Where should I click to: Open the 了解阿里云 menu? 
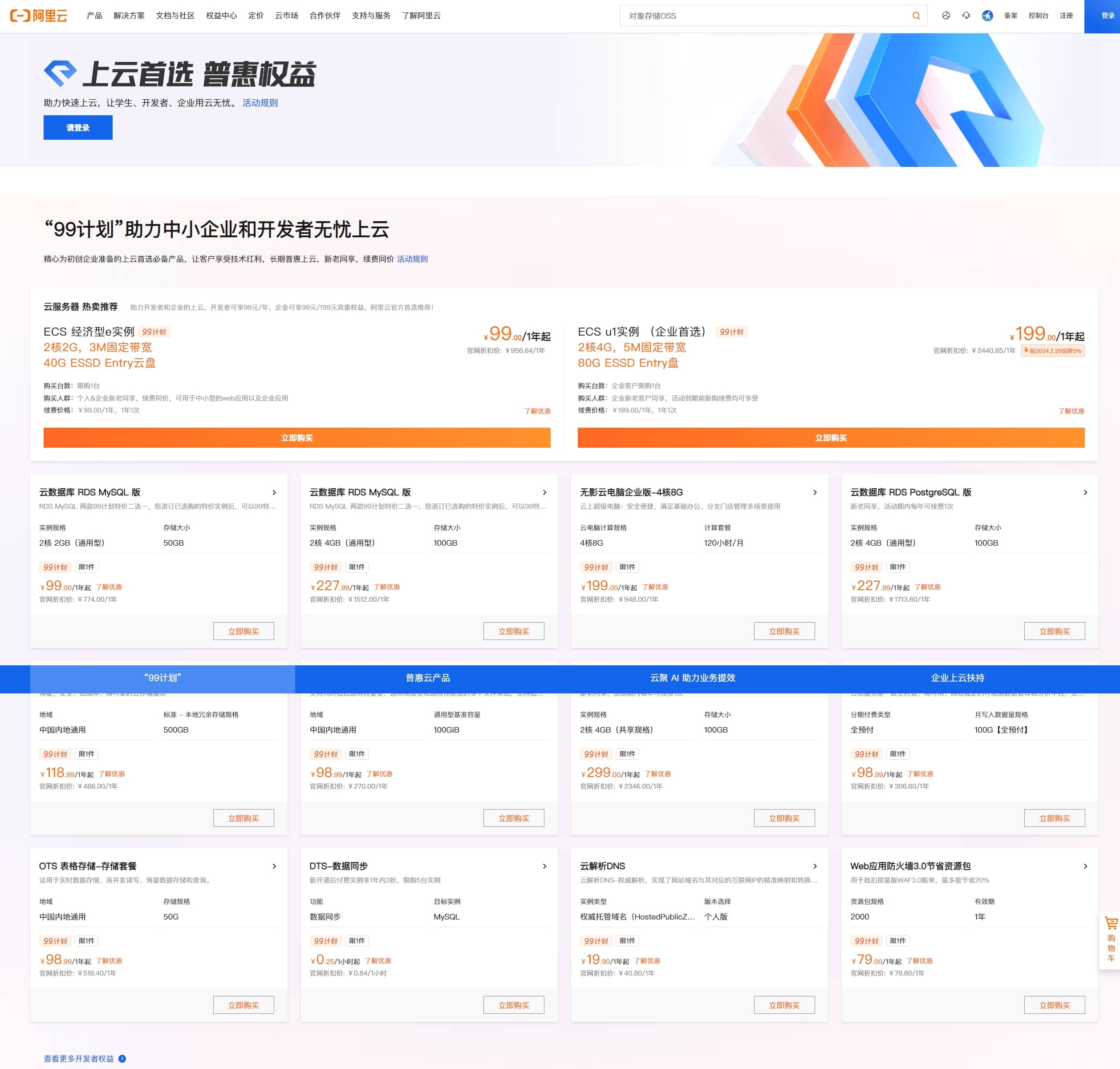[x=421, y=16]
